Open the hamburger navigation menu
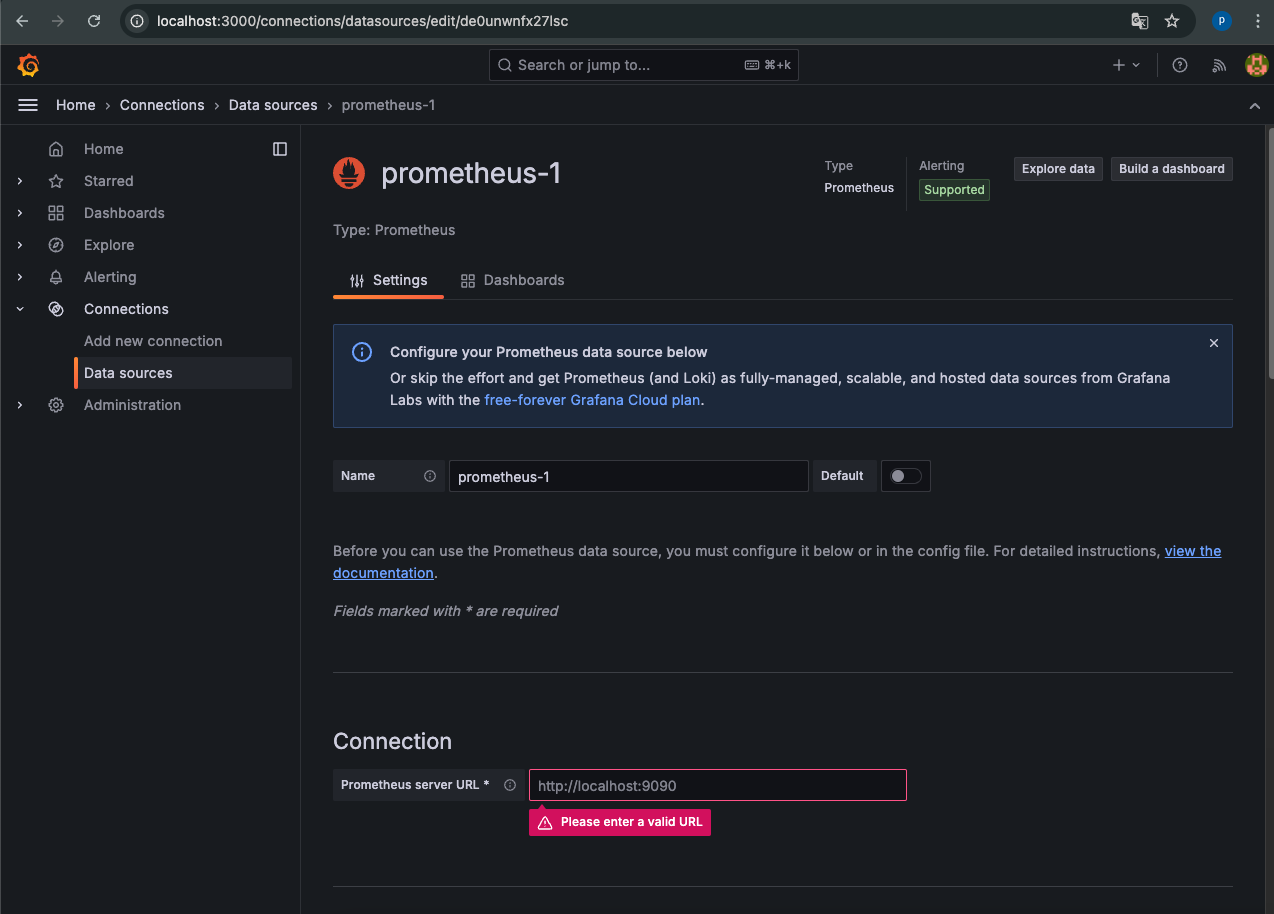 [x=28, y=105]
